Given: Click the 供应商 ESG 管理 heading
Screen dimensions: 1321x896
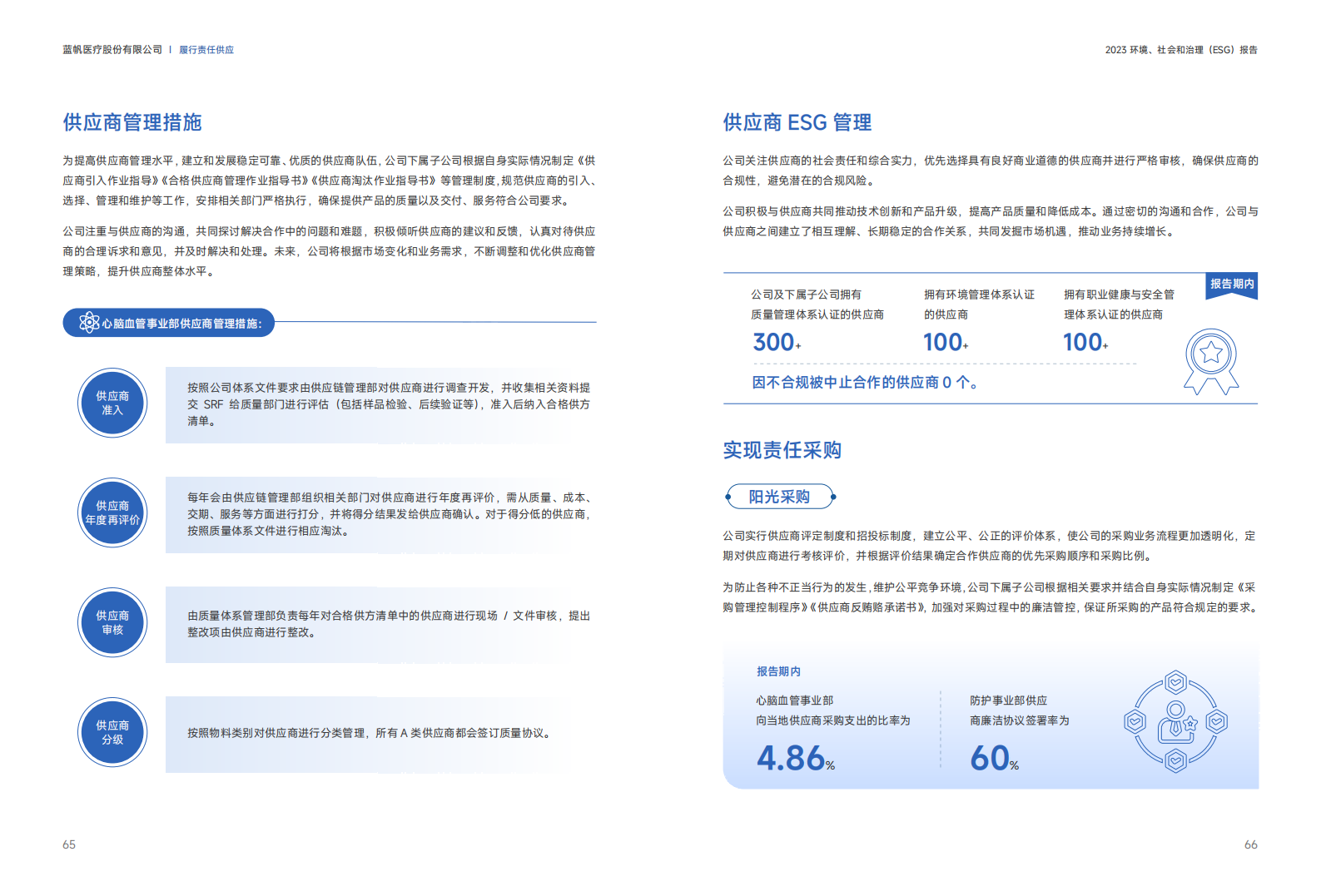Looking at the screenshot, I should pyautogui.click(x=797, y=122).
